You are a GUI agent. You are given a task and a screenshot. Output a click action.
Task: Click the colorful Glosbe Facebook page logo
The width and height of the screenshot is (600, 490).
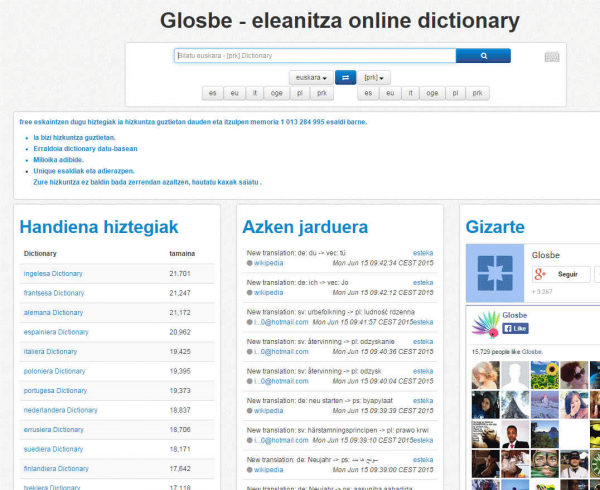pos(486,322)
